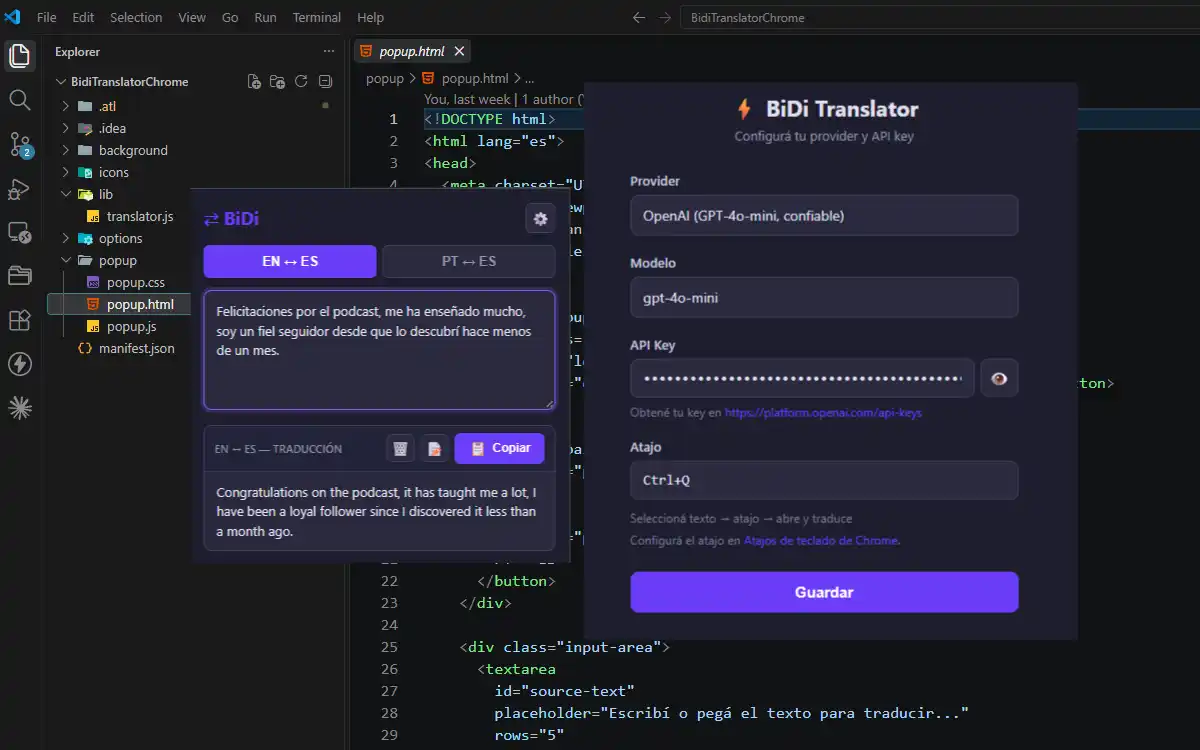The width and height of the screenshot is (1200, 750).
Task: Open Source Control view with badge 2
Action: pos(20,144)
